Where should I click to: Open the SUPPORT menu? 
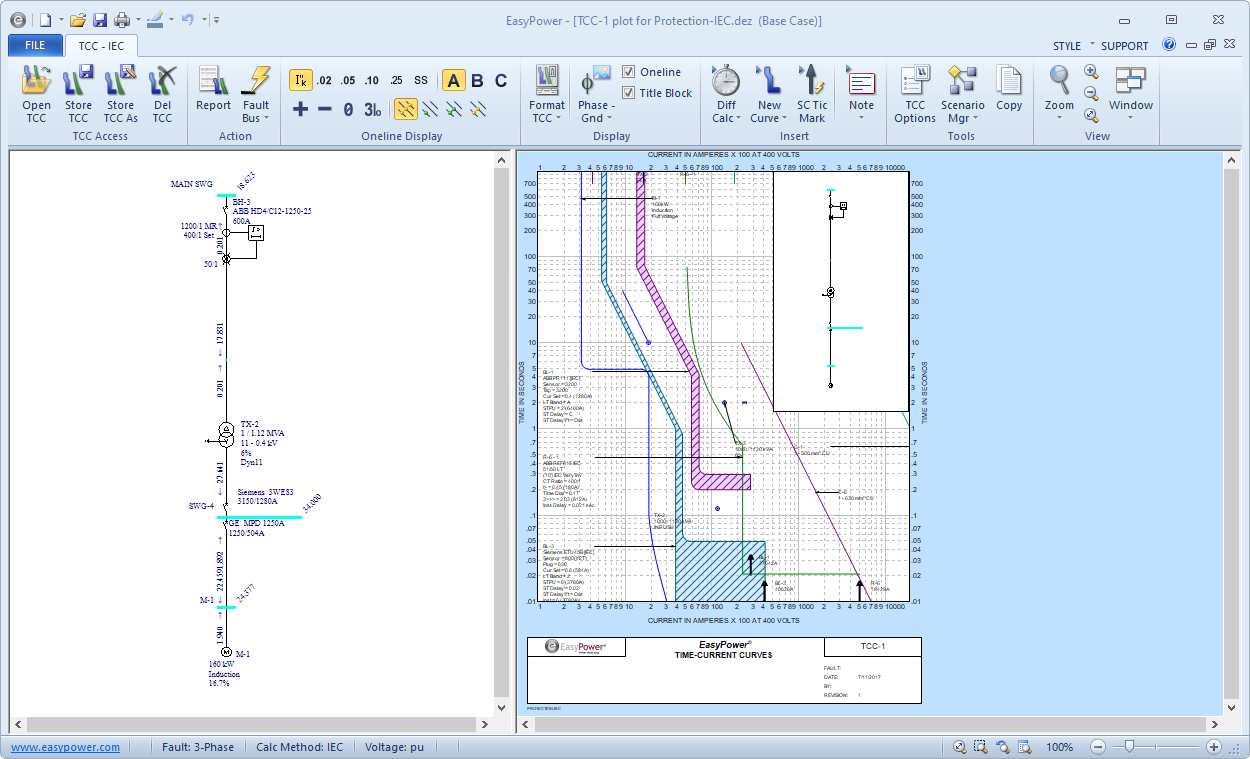pyautogui.click(x=1125, y=46)
